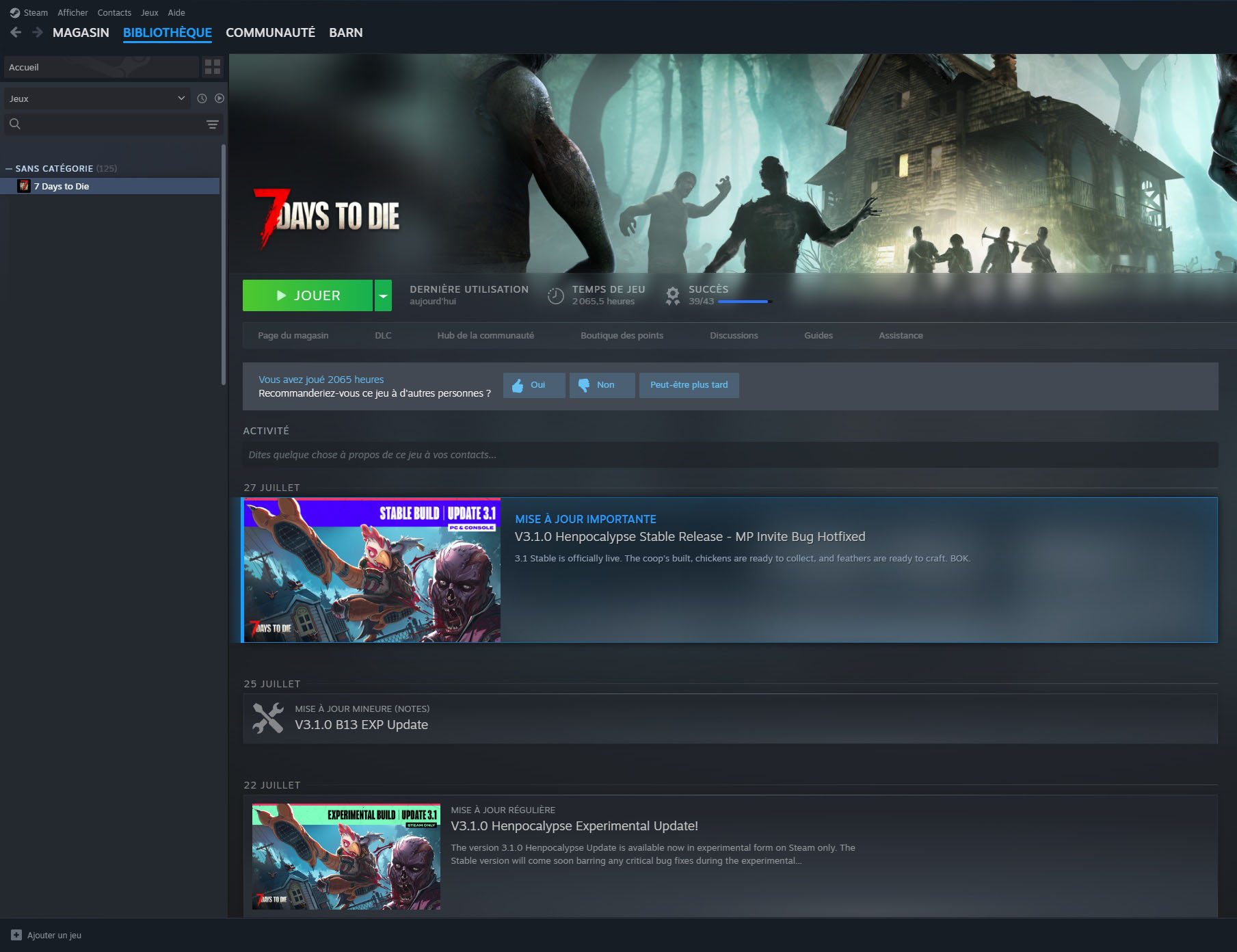
Task: Select Peut-être plus tard button
Action: tap(689, 385)
